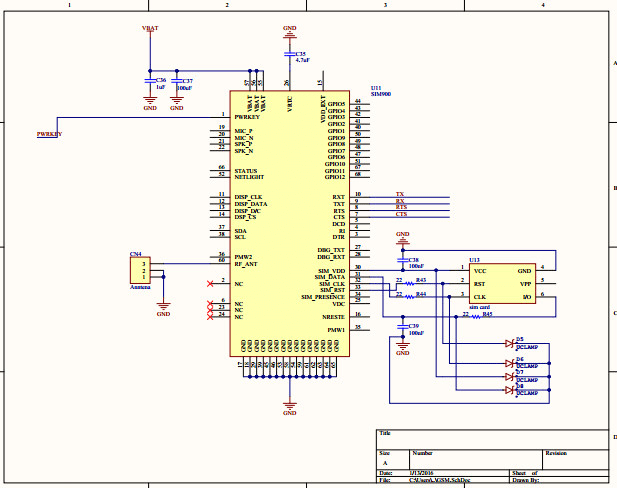Click the RF_ANT pin name
Viewport: 617px width, 488px height.
click(246, 264)
